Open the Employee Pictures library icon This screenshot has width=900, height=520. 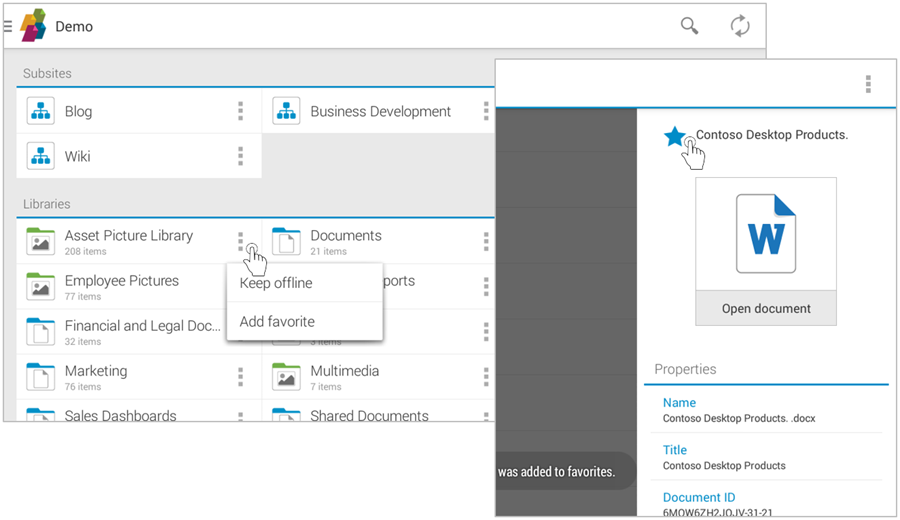click(41, 286)
